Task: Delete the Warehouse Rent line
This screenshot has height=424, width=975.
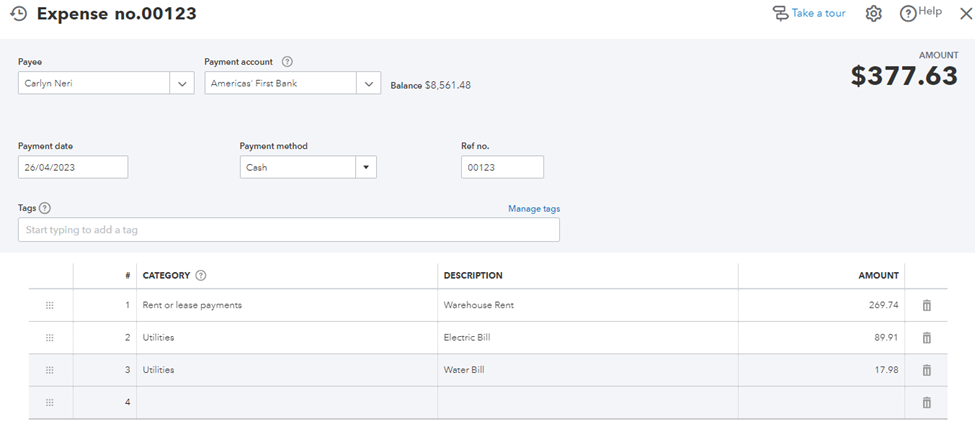Action: (x=926, y=305)
